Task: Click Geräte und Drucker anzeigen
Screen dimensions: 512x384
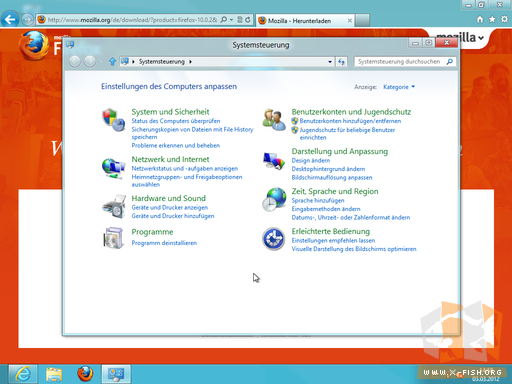Action: [x=170, y=208]
